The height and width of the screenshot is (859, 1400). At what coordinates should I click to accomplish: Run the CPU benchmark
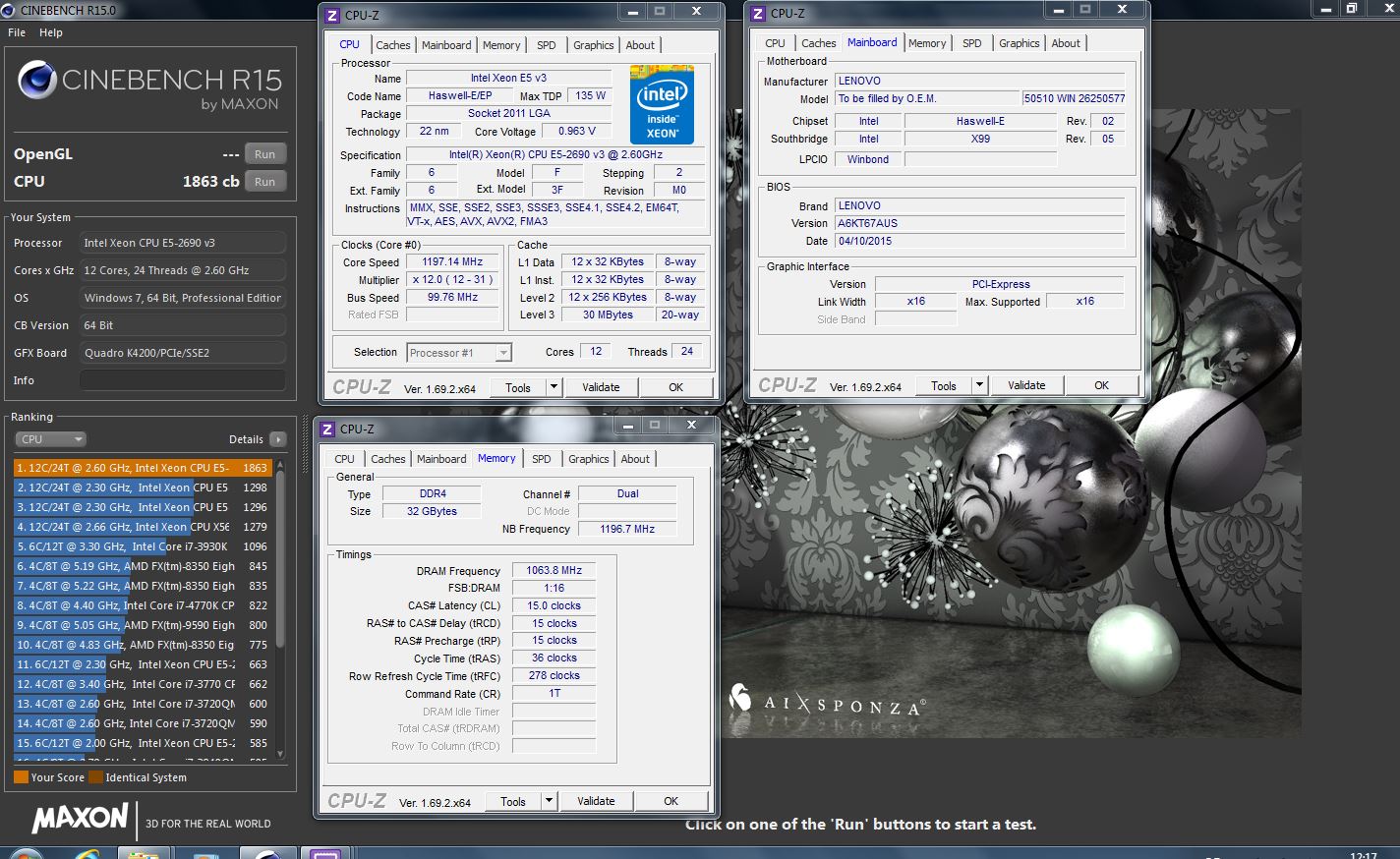point(264,182)
